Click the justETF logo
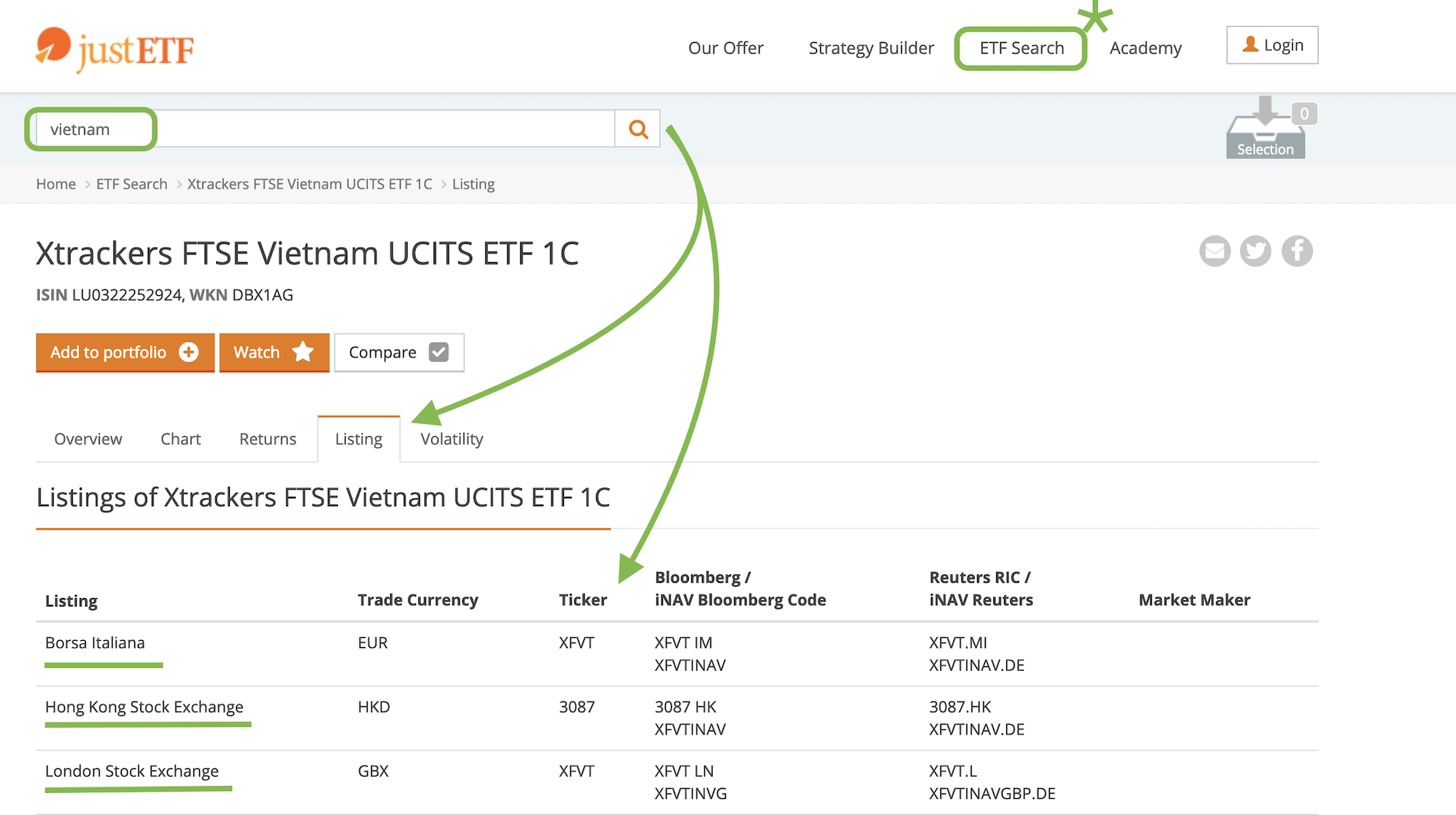Image resolution: width=1456 pixels, height=815 pixels. coord(115,49)
